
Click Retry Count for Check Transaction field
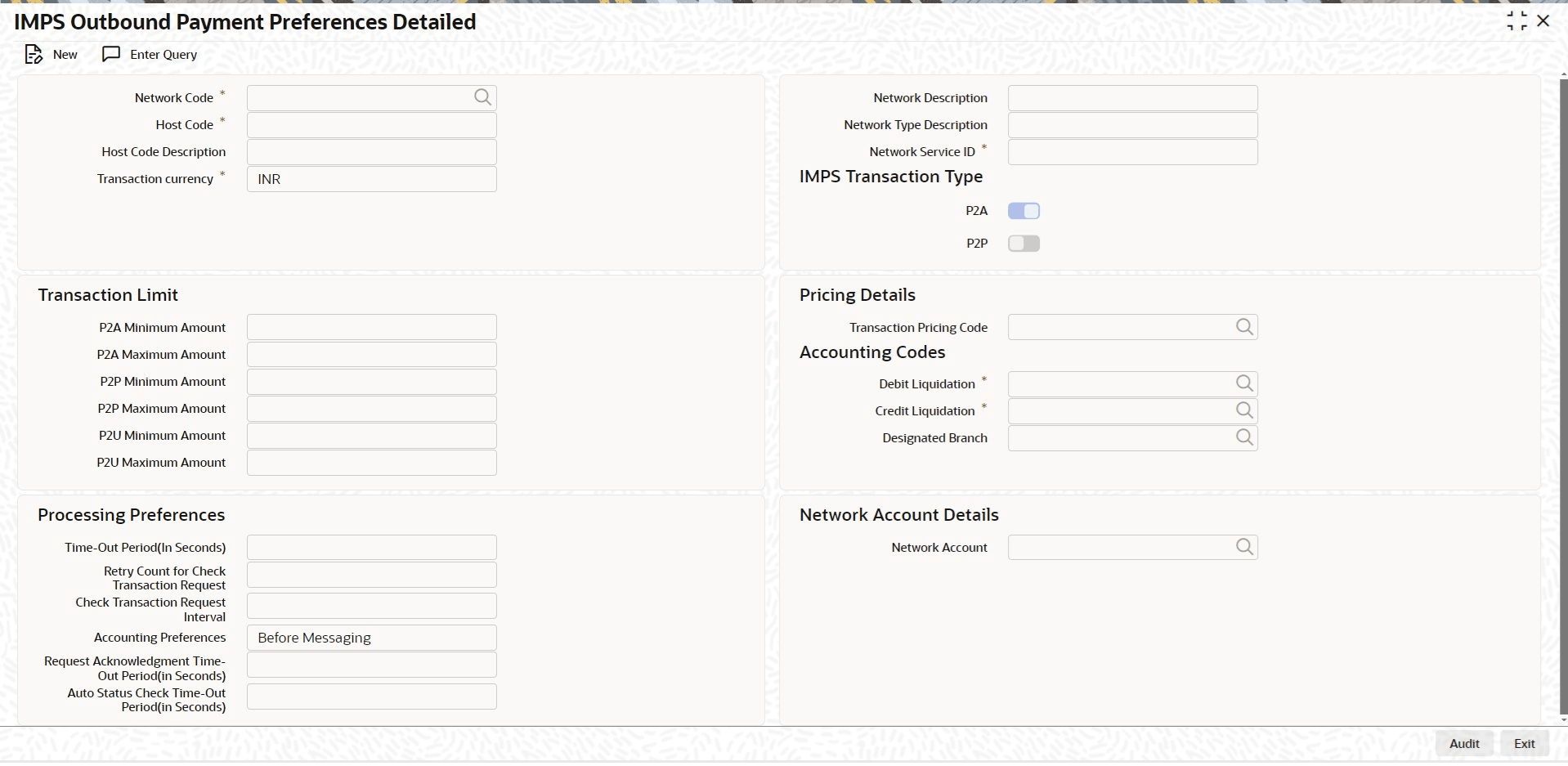(x=372, y=575)
